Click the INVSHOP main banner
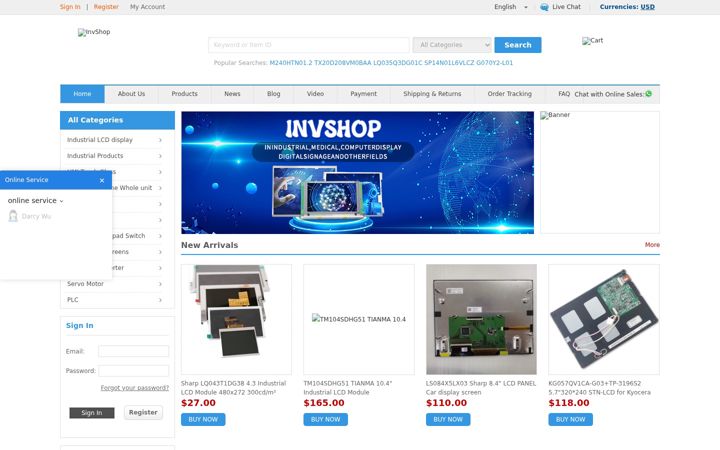This screenshot has width=720, height=450. [357, 173]
